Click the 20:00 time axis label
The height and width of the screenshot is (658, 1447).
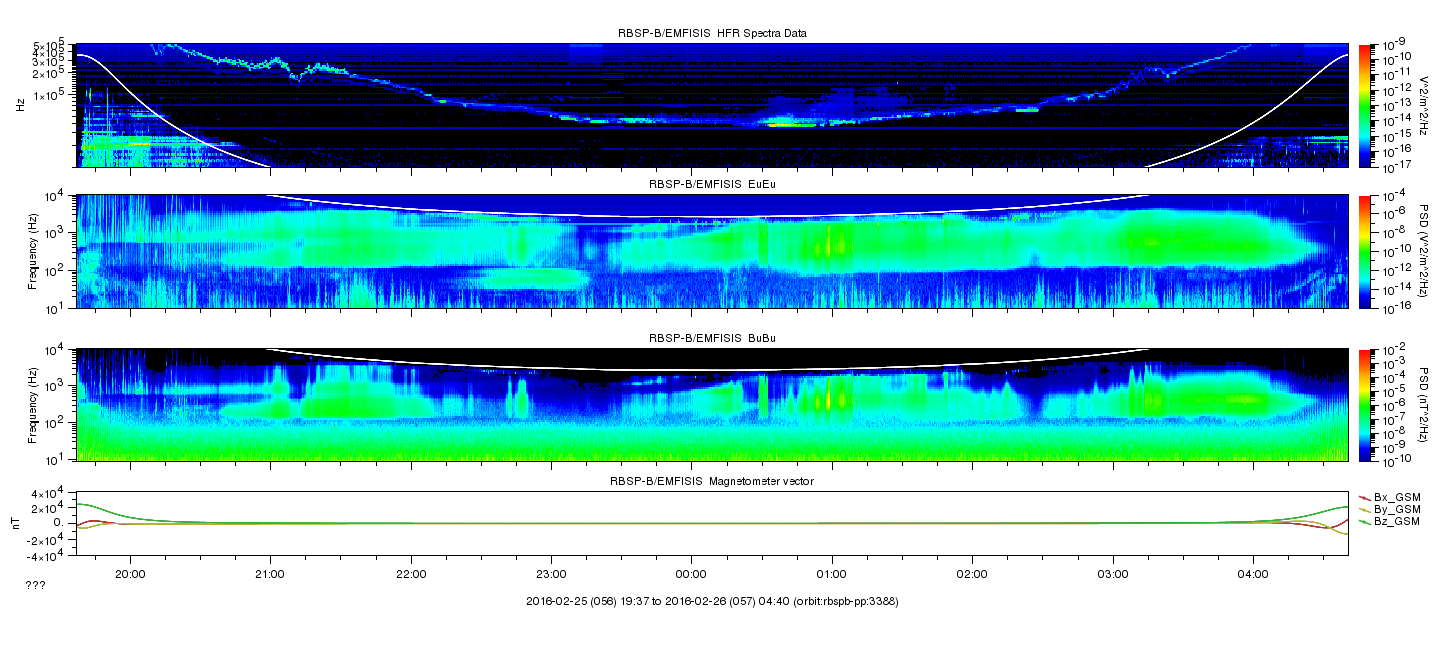pos(130,574)
